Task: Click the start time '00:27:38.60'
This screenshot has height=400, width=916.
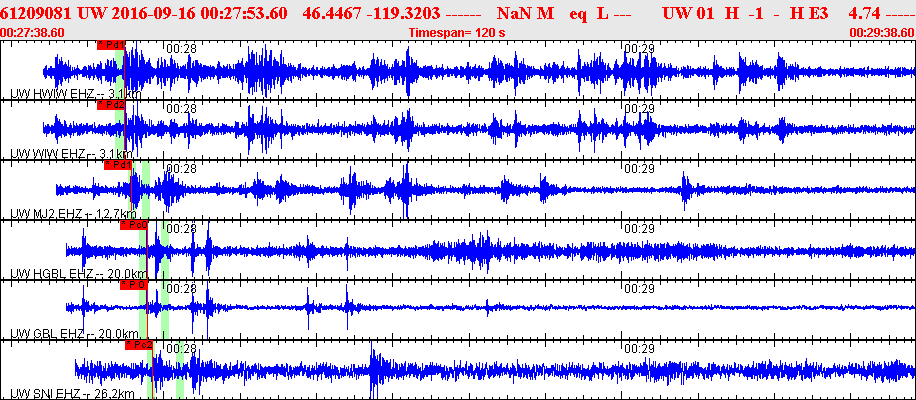Action: tap(33, 33)
